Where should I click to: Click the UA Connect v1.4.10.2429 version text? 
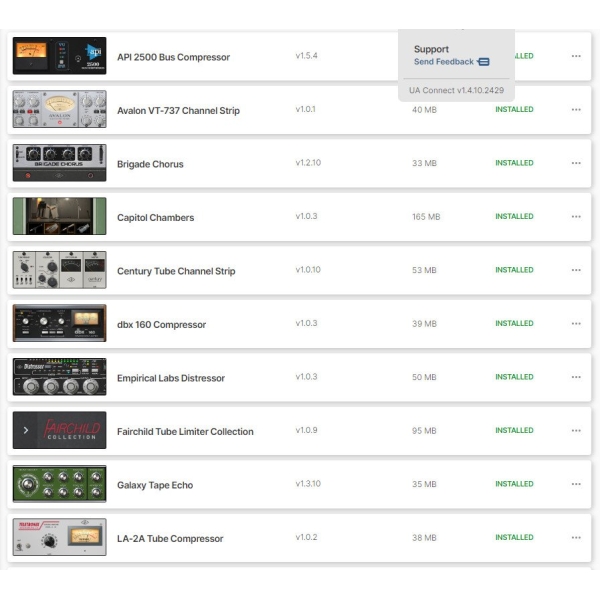pos(456,90)
